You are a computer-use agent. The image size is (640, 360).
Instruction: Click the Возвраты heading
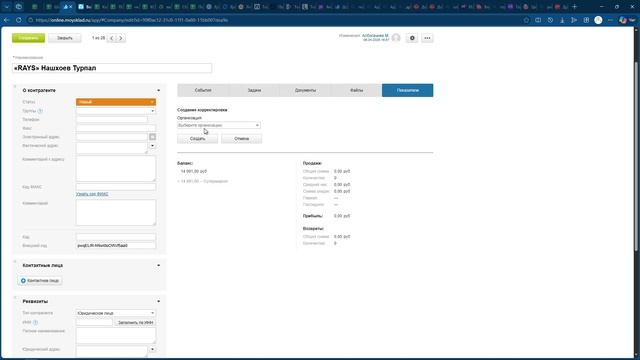coord(313,229)
